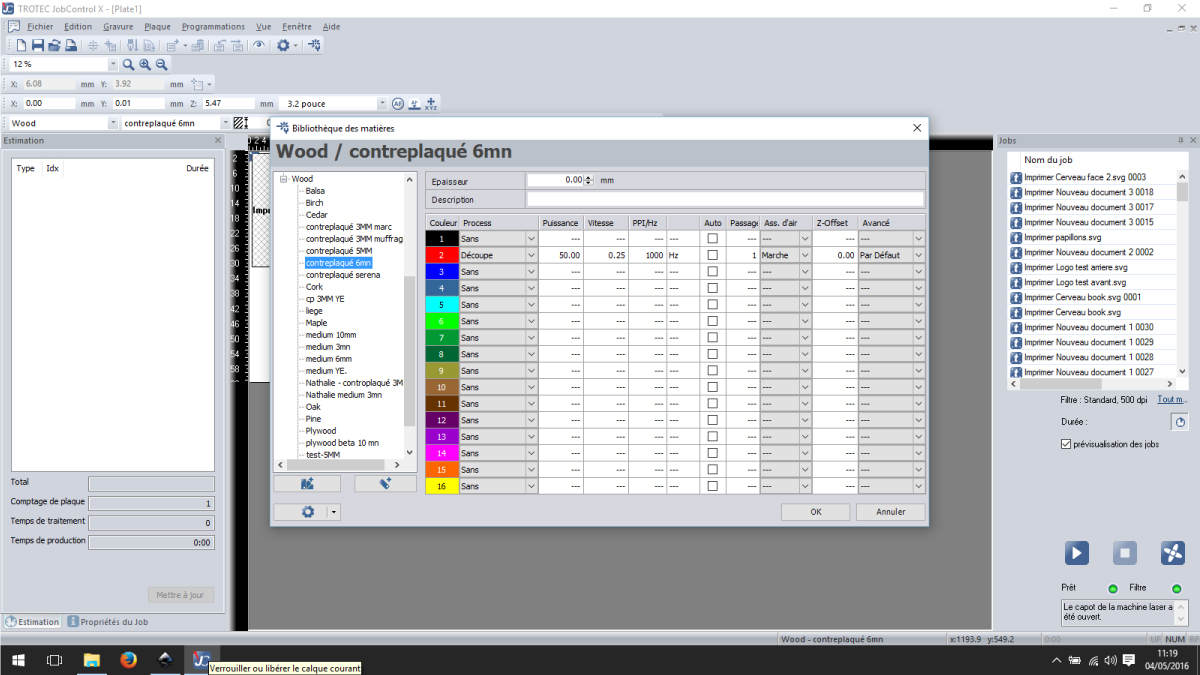
Task: Click the material library icon in main toolbar
Action: click(x=314, y=45)
